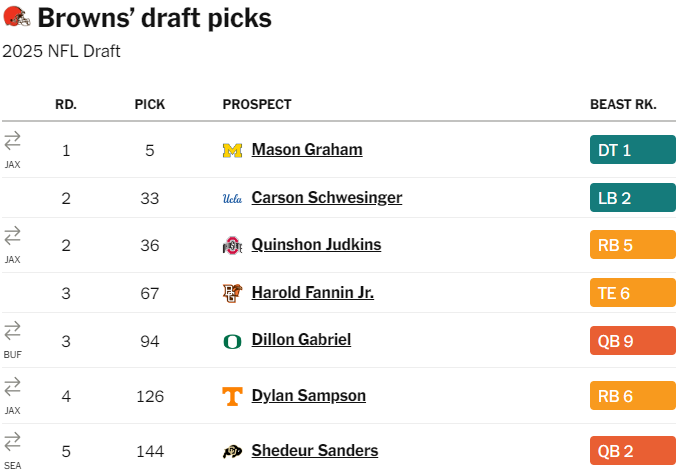Click the UCLA logo beside Carson Schwesinger
Screen dimensions: 680x473
(232, 198)
